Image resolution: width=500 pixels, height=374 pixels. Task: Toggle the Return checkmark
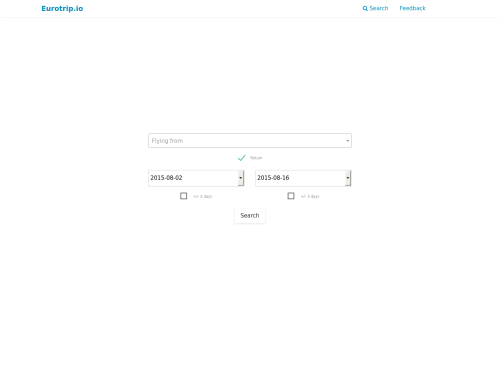click(x=242, y=158)
